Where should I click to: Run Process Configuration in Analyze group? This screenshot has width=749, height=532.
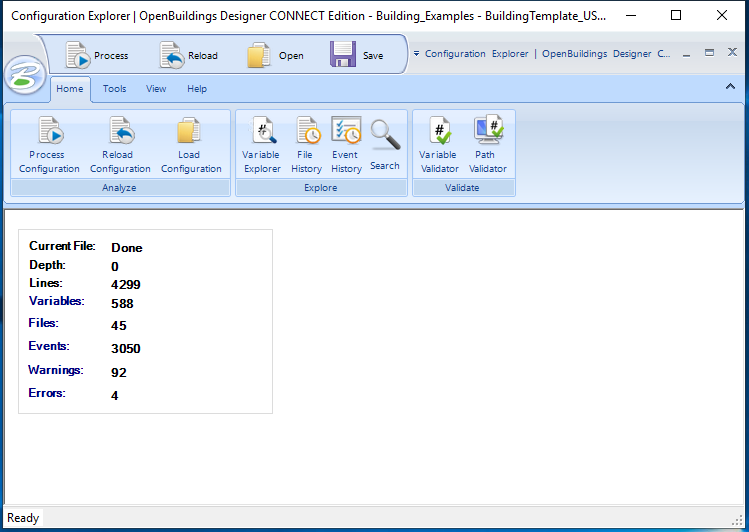(49, 145)
